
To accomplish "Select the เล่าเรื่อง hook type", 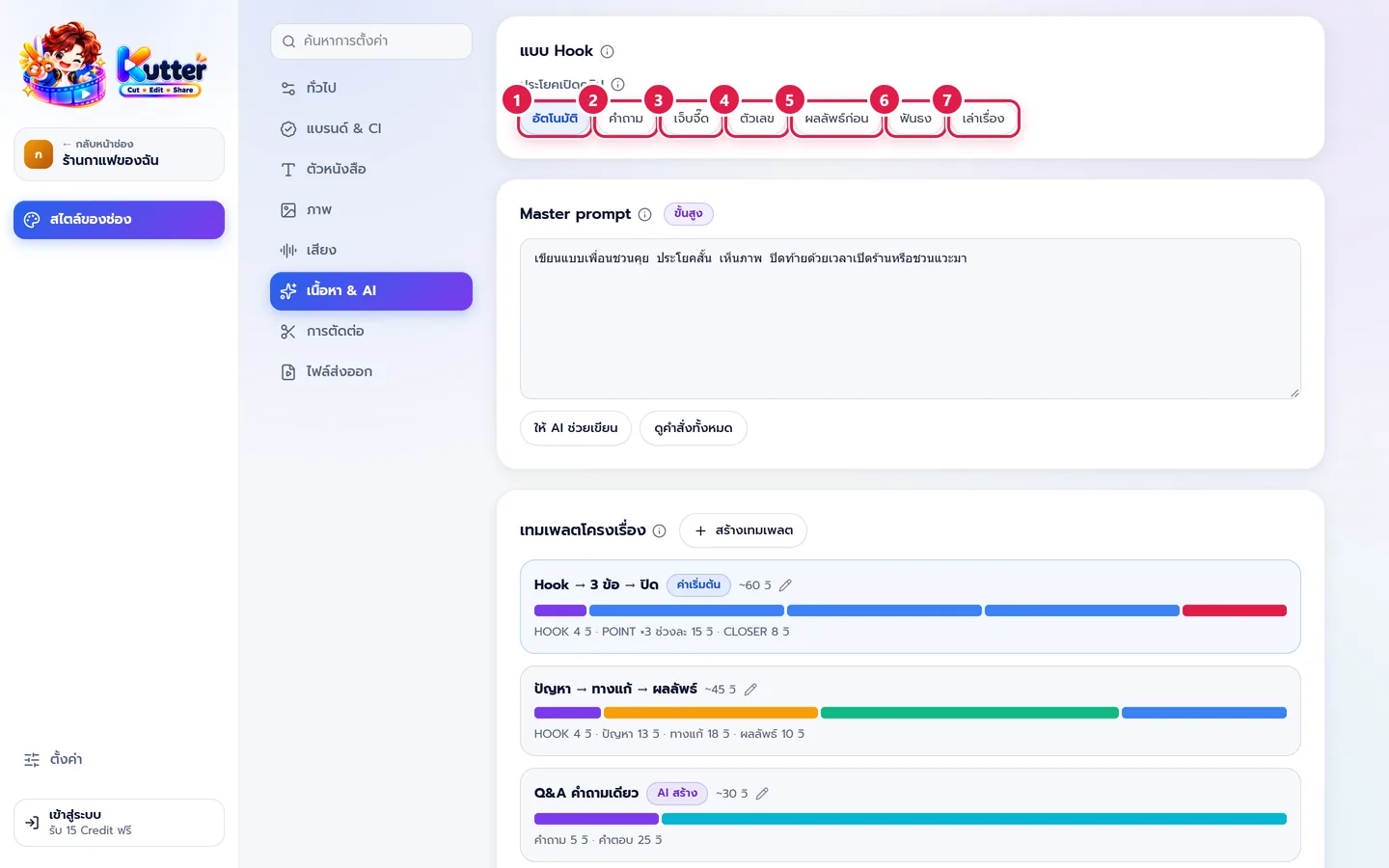I will click(984, 119).
